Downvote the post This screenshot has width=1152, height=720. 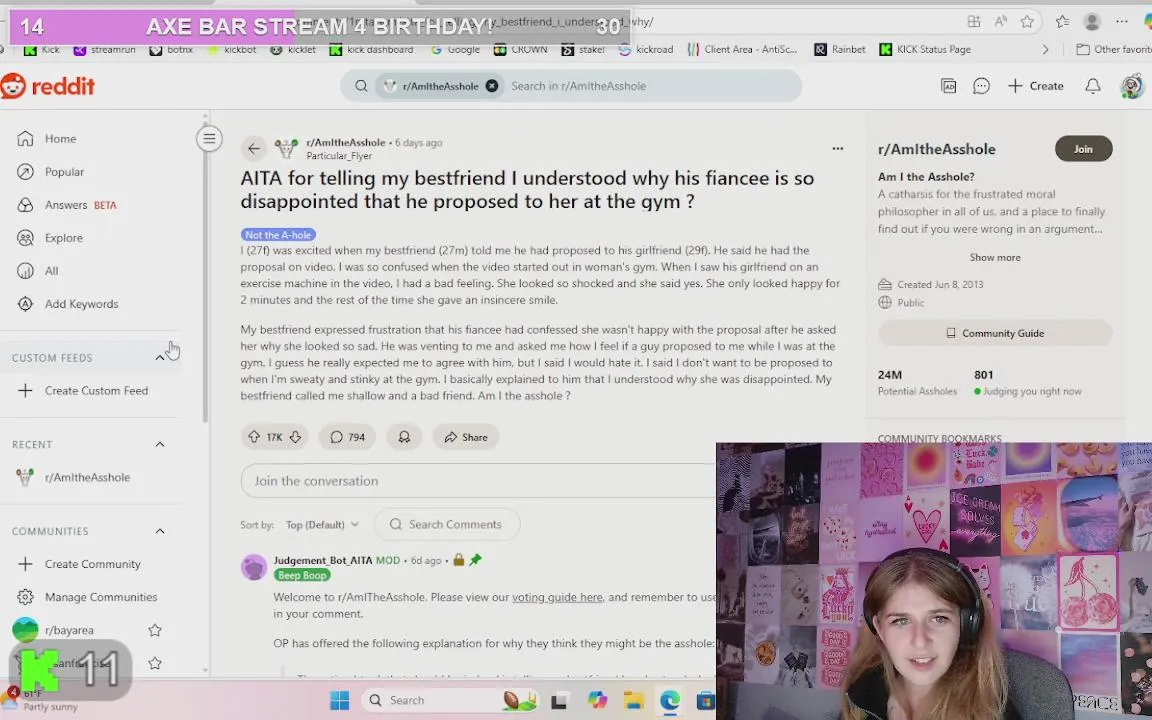click(295, 437)
